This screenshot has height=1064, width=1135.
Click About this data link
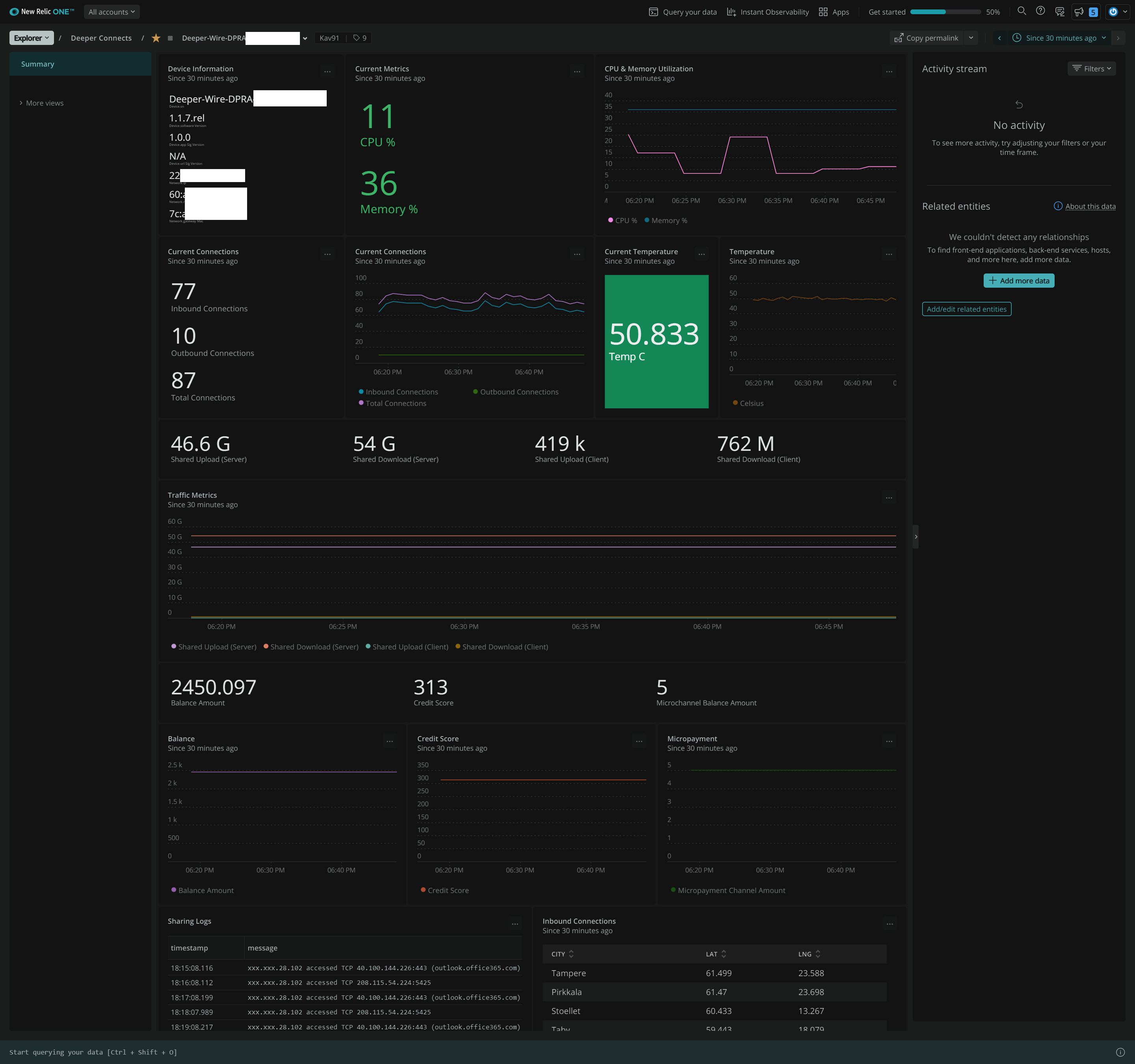(1090, 206)
